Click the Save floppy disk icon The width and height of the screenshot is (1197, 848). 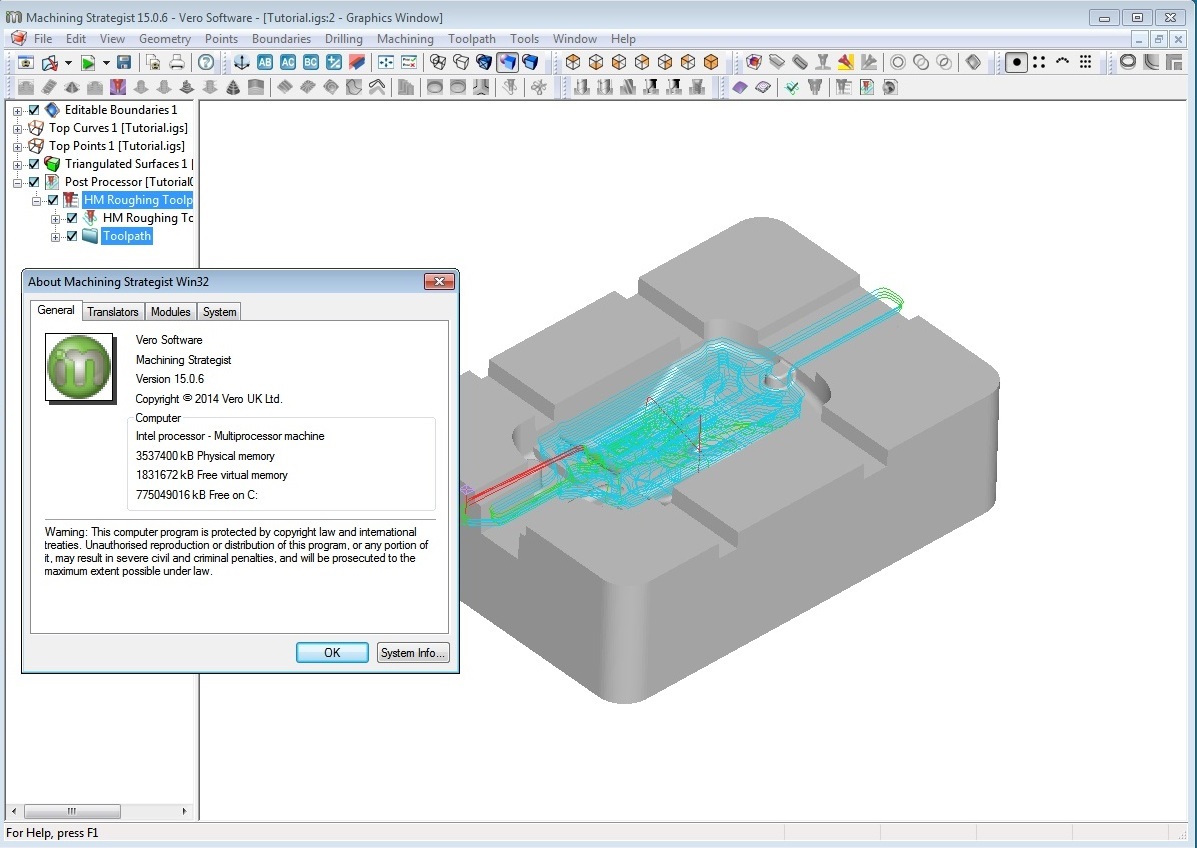[124, 63]
